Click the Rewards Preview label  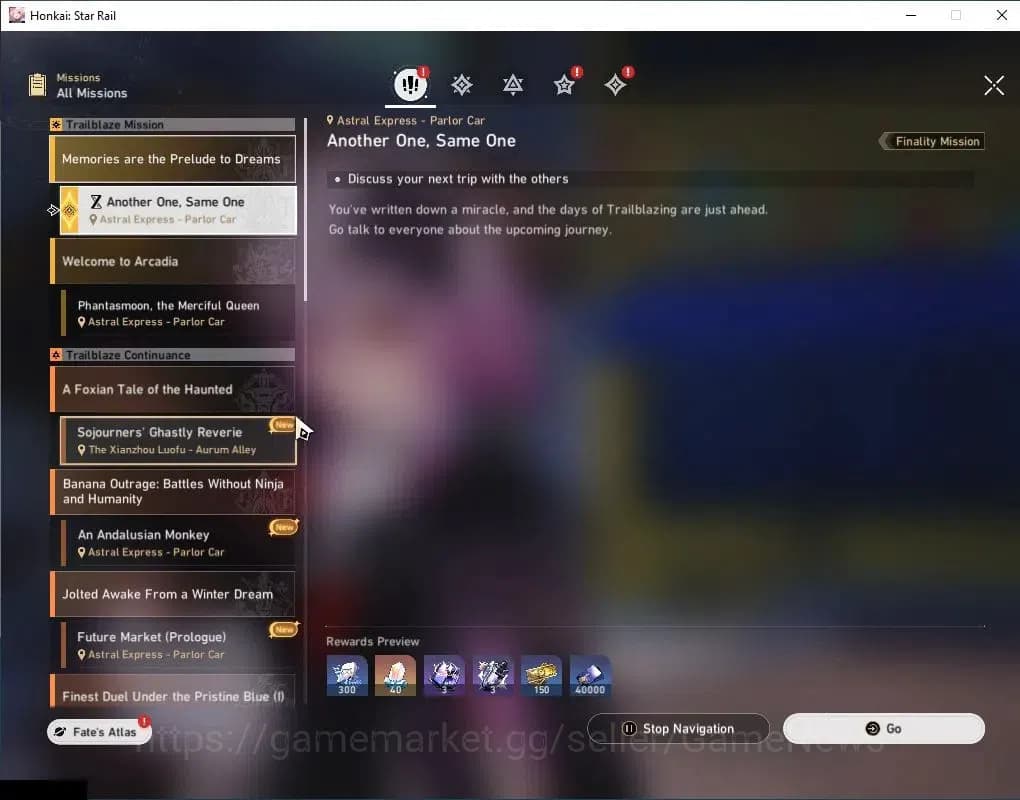(373, 641)
